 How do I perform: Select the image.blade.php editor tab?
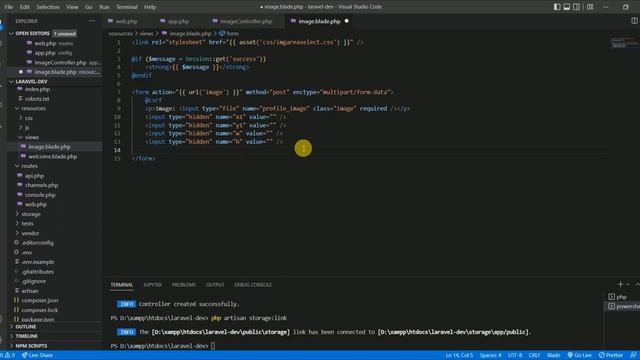pos(319,21)
